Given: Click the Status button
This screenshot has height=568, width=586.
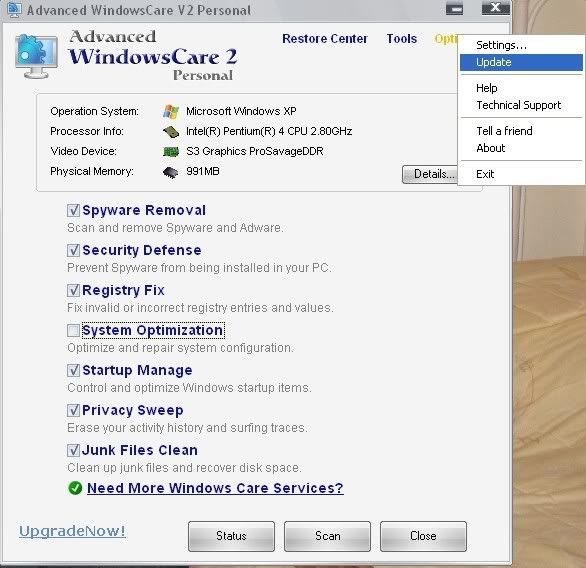Looking at the screenshot, I should tap(231, 536).
